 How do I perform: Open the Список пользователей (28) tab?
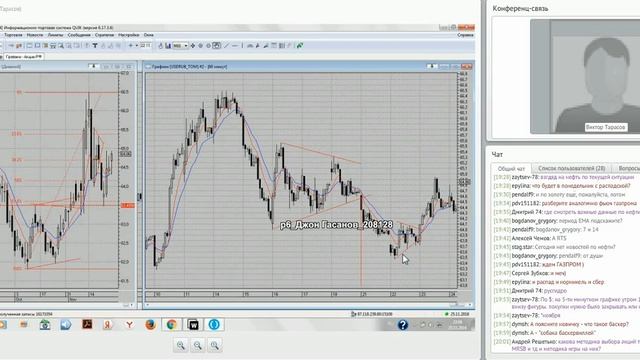click(571, 168)
